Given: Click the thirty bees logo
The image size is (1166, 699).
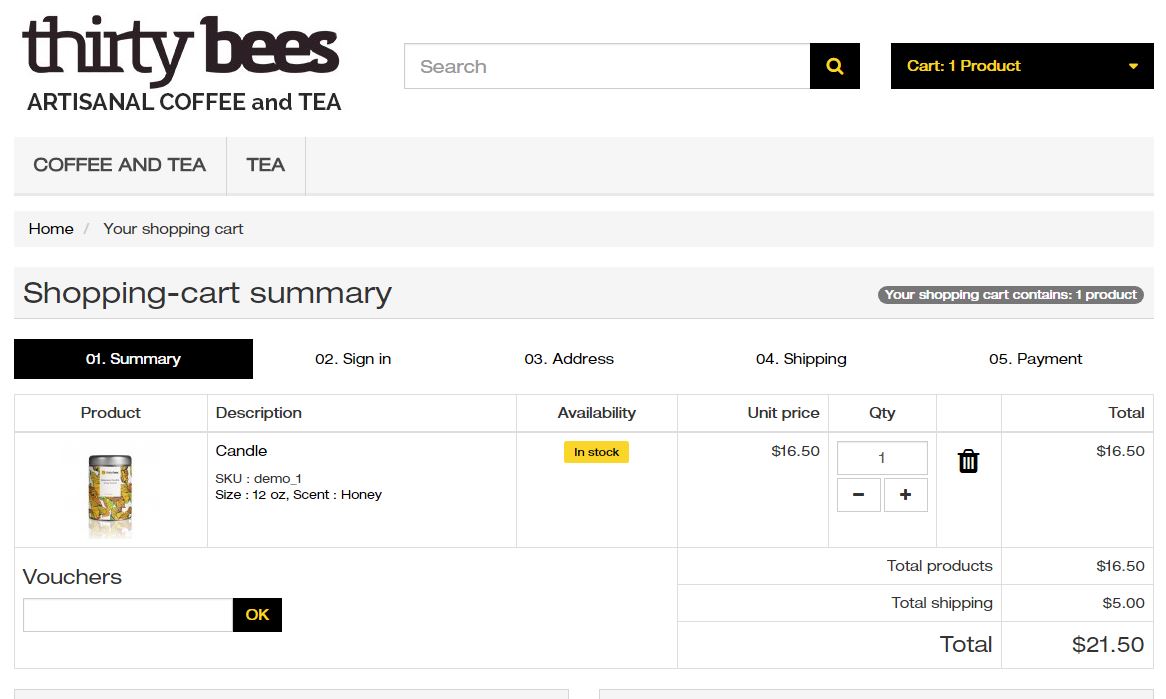Looking at the screenshot, I should [181, 63].
